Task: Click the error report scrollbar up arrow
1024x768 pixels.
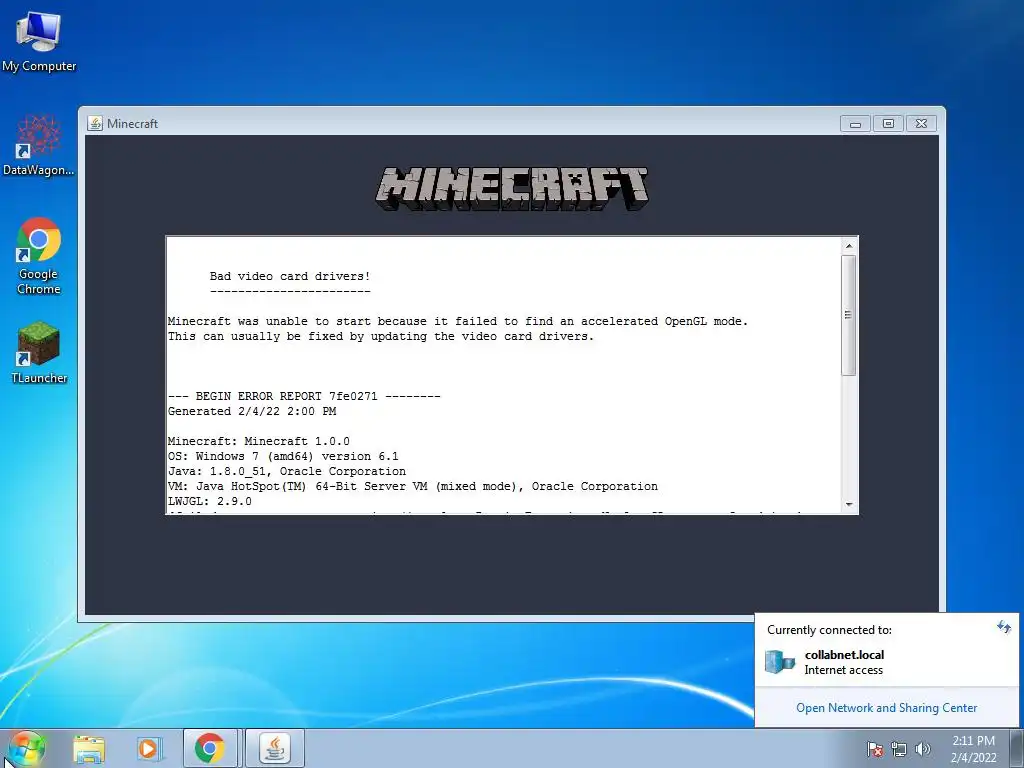Action: pos(849,246)
